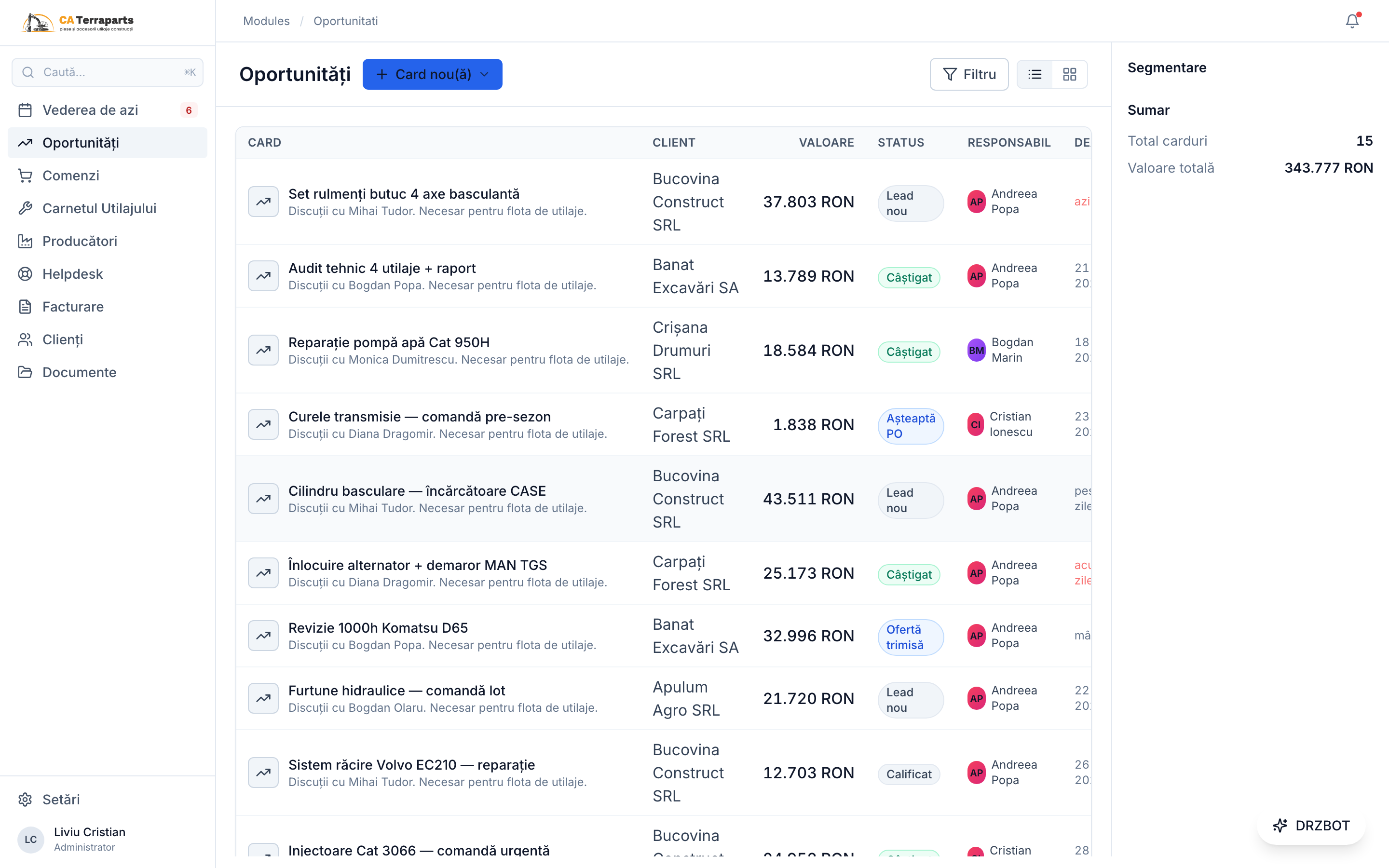
Task: Open card Revizie 1000h Komatsu D65
Action: [x=378, y=627]
